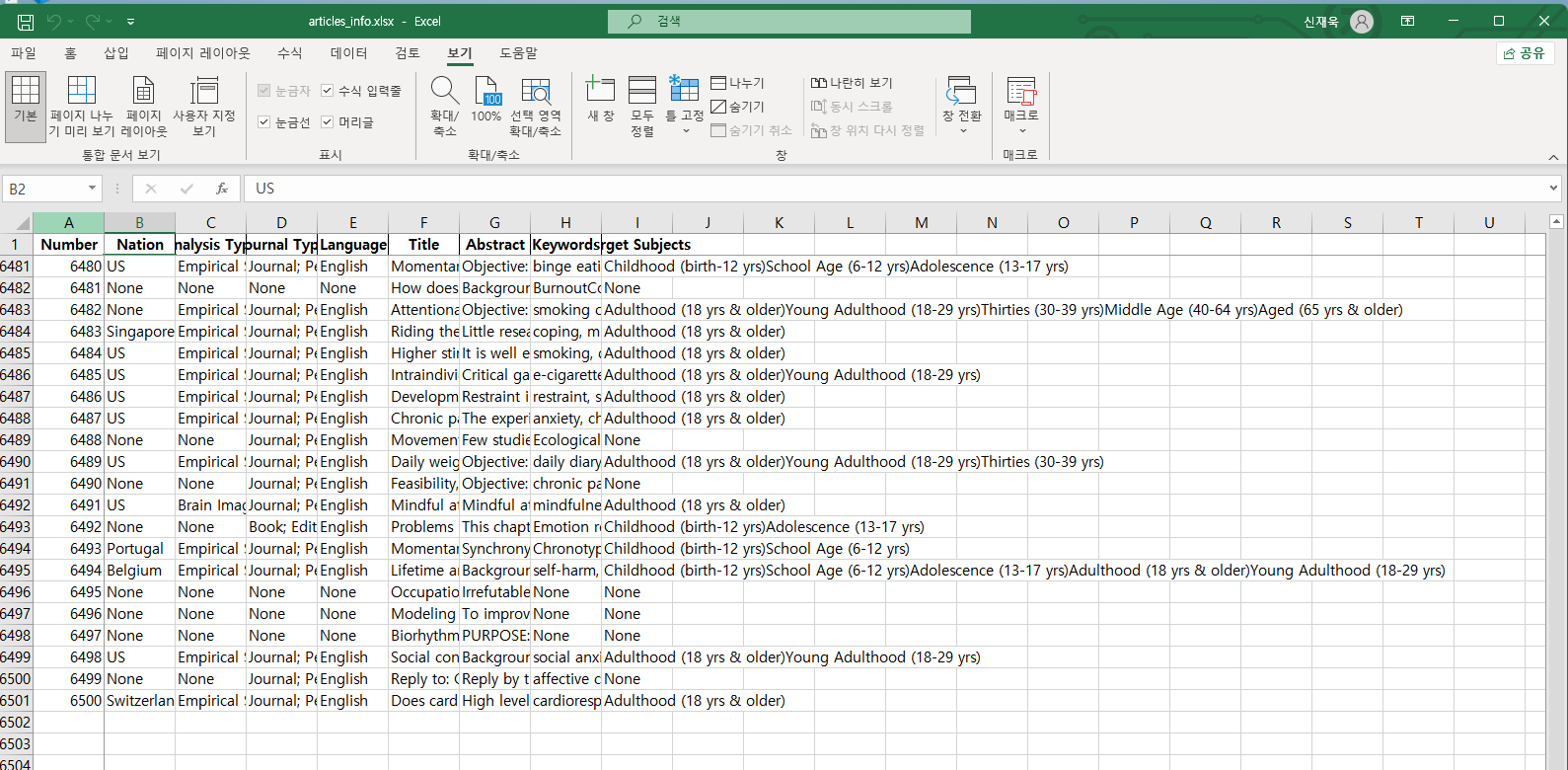Click the Zoom (확대/축소) magnifier icon
This screenshot has width=1568, height=770.
(x=445, y=93)
